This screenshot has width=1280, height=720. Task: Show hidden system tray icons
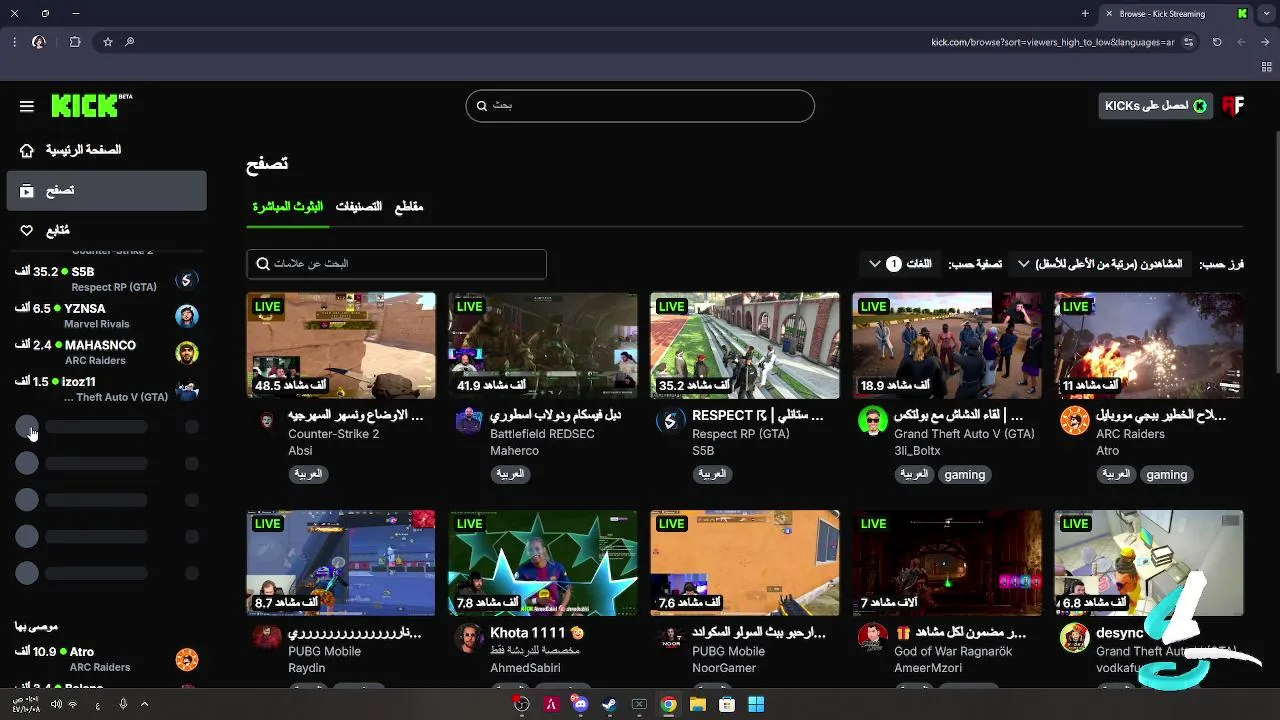point(144,704)
